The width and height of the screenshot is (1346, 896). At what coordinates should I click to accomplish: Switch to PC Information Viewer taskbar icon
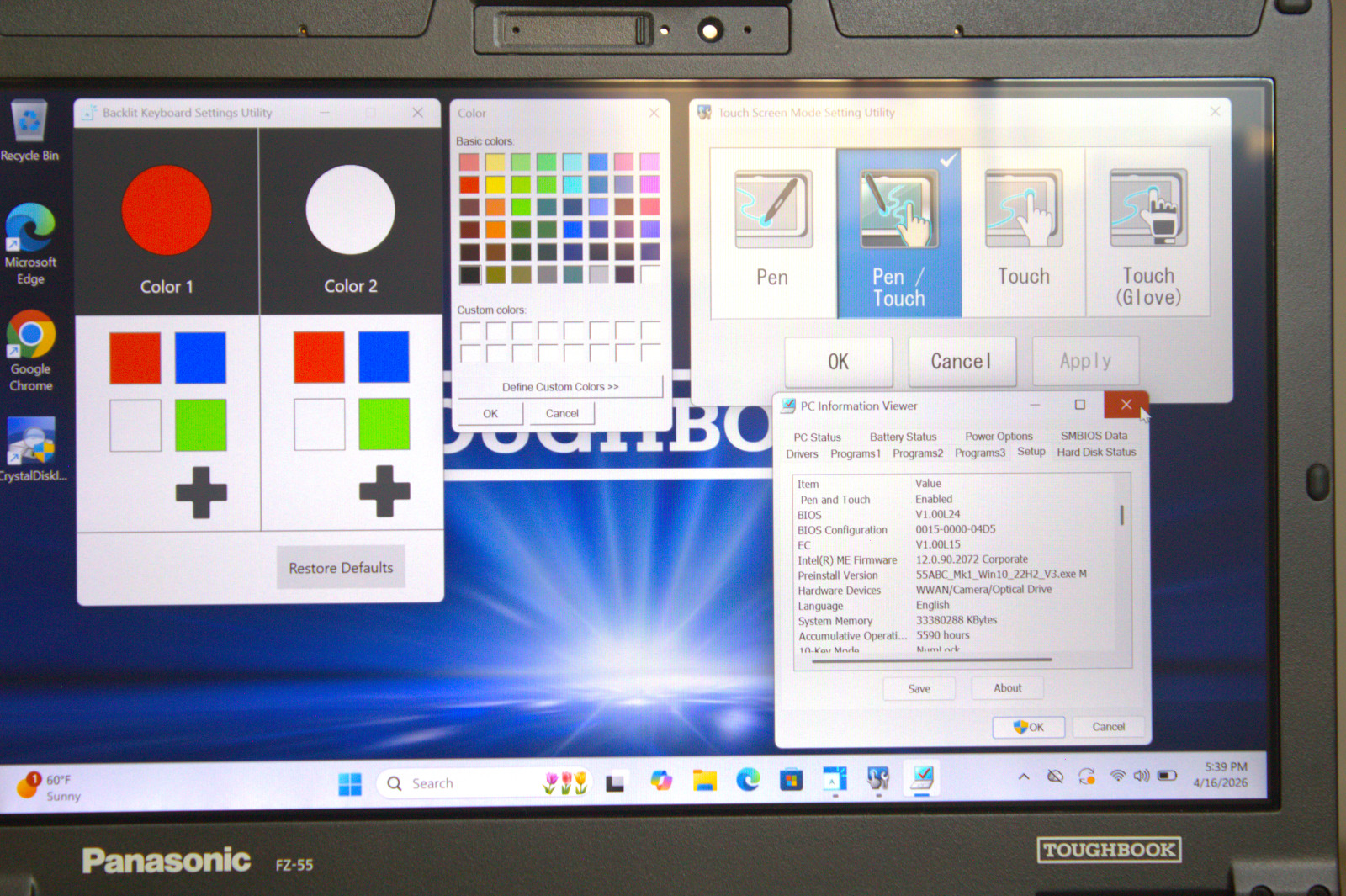922,777
